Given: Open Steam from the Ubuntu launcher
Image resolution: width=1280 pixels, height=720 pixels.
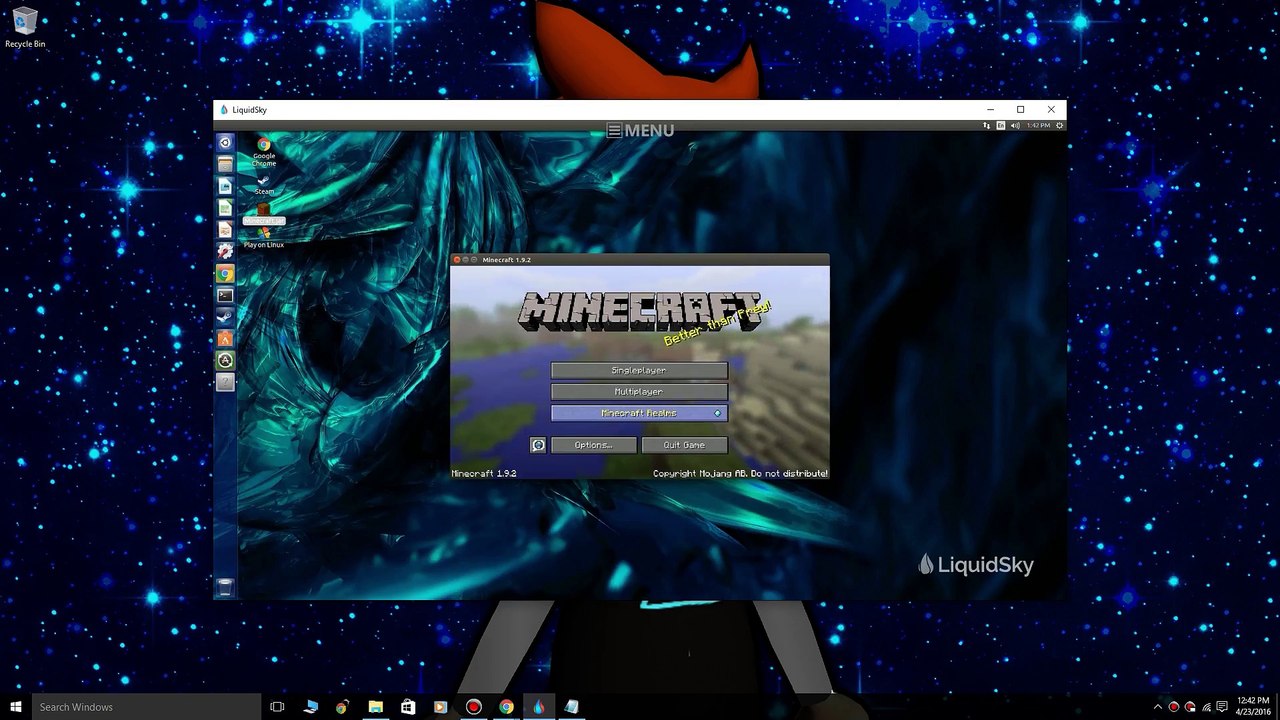Looking at the screenshot, I should (x=225, y=317).
